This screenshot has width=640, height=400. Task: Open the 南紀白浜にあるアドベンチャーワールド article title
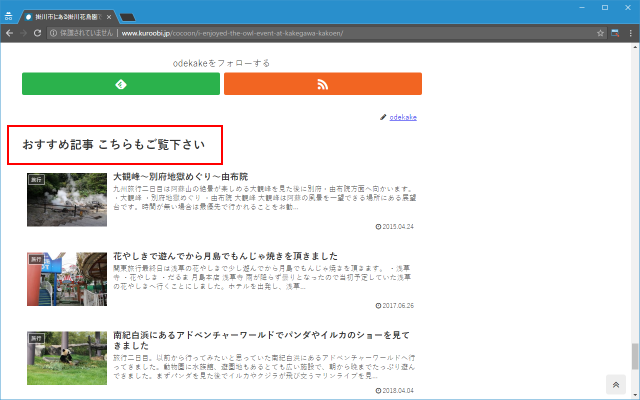click(x=261, y=340)
